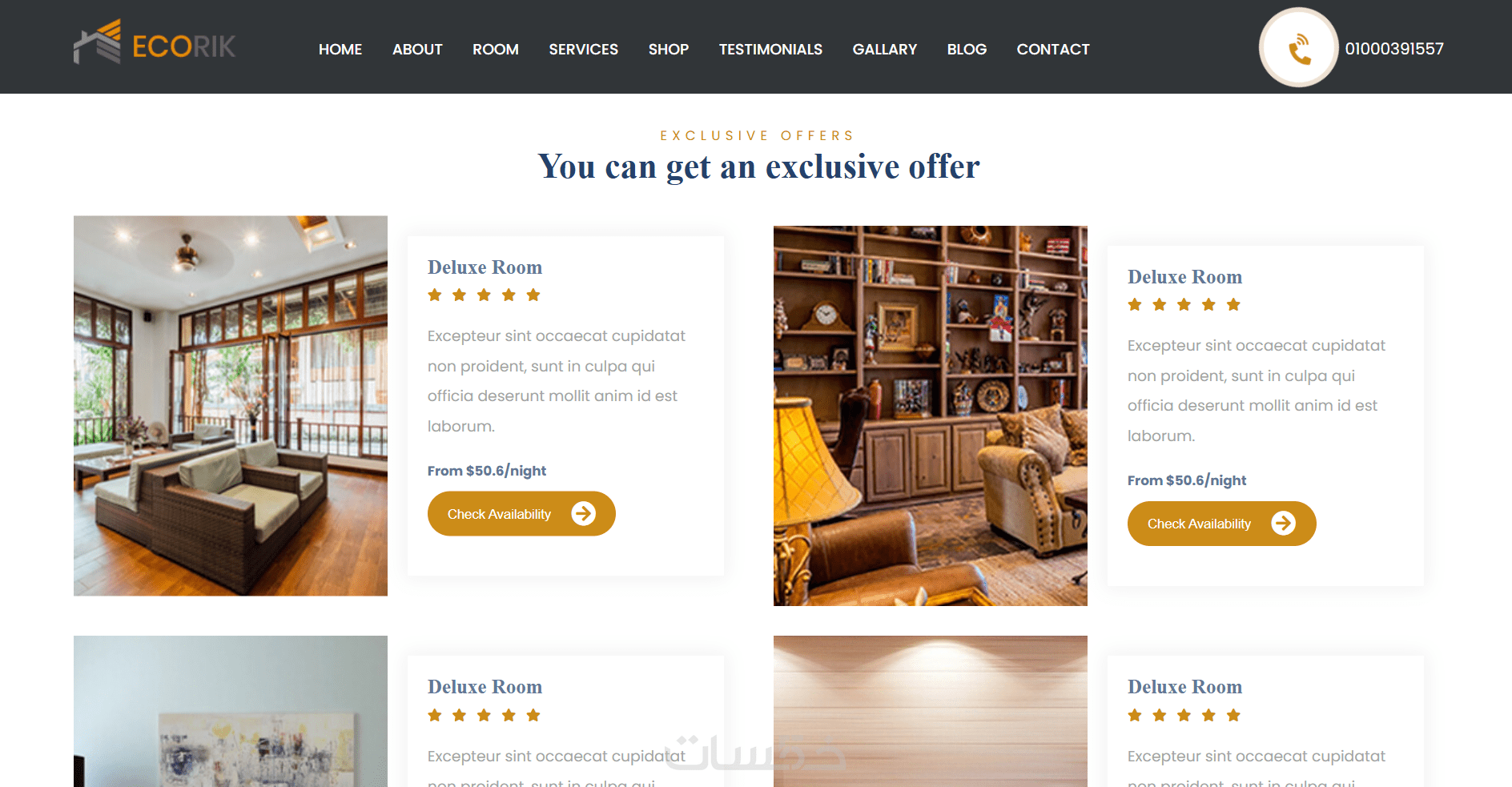
Task: Open the wooden bookshelf room photo
Action: click(931, 416)
